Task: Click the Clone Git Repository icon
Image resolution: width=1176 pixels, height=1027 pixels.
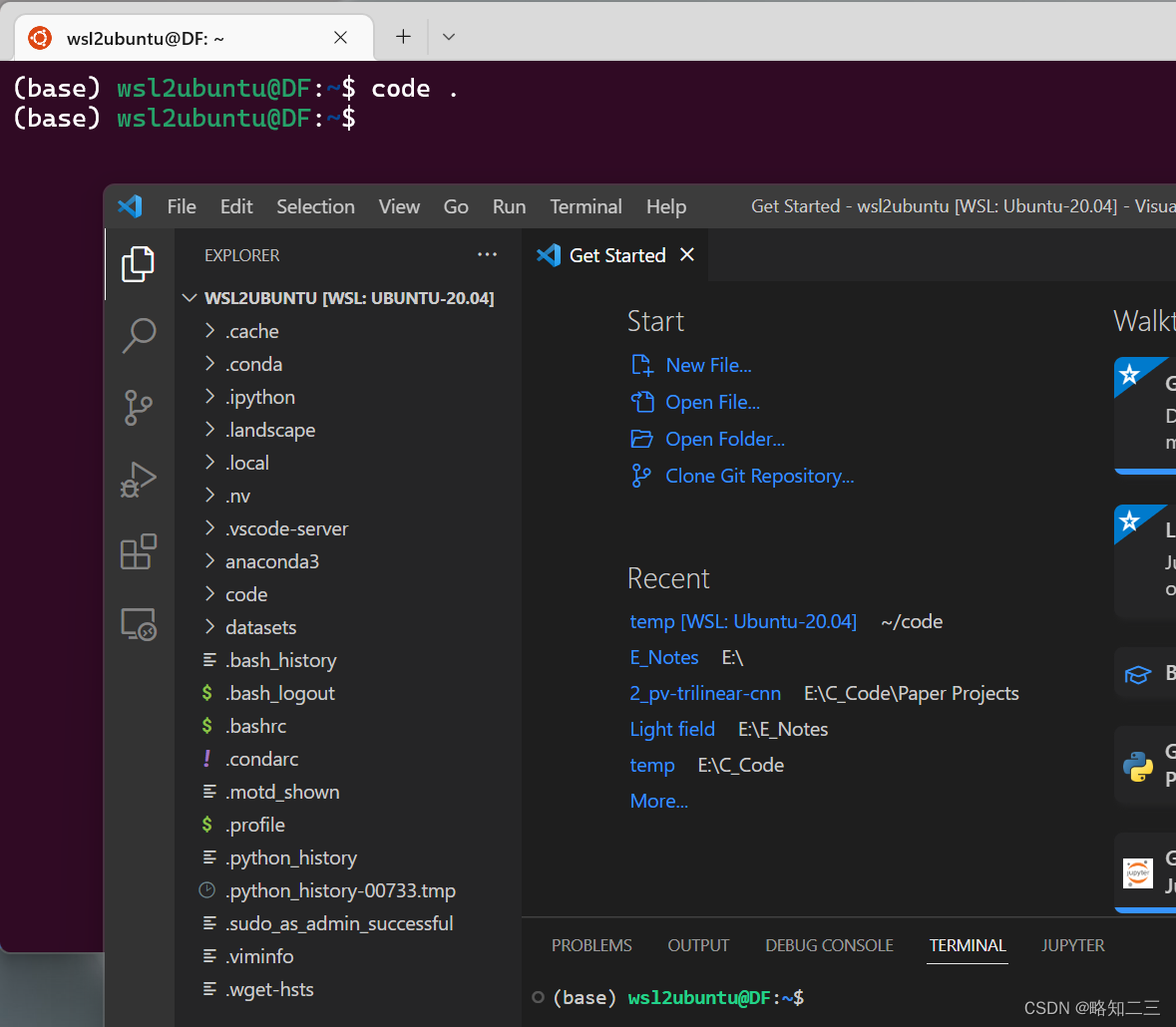Action: tap(642, 476)
